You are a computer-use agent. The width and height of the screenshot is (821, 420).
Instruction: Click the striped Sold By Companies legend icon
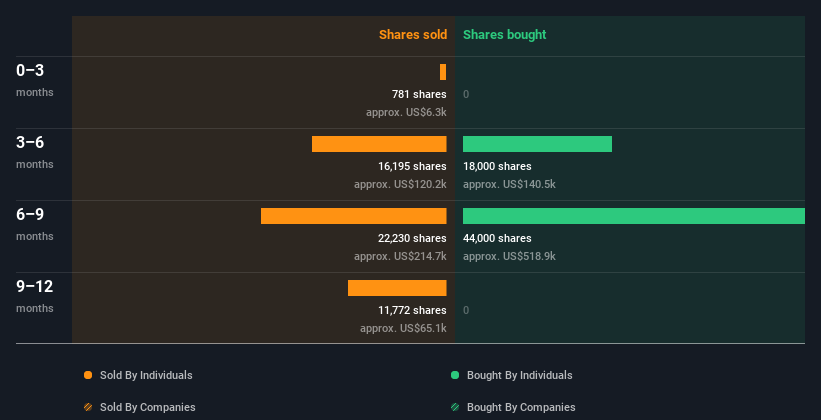88,407
